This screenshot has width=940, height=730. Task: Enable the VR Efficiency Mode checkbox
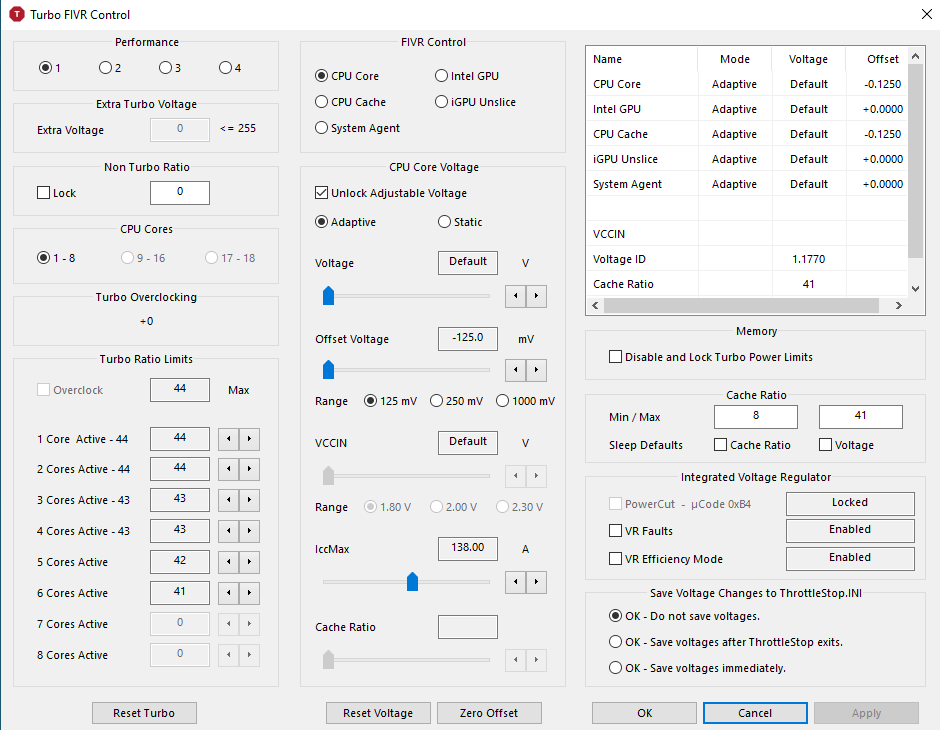click(666, 559)
